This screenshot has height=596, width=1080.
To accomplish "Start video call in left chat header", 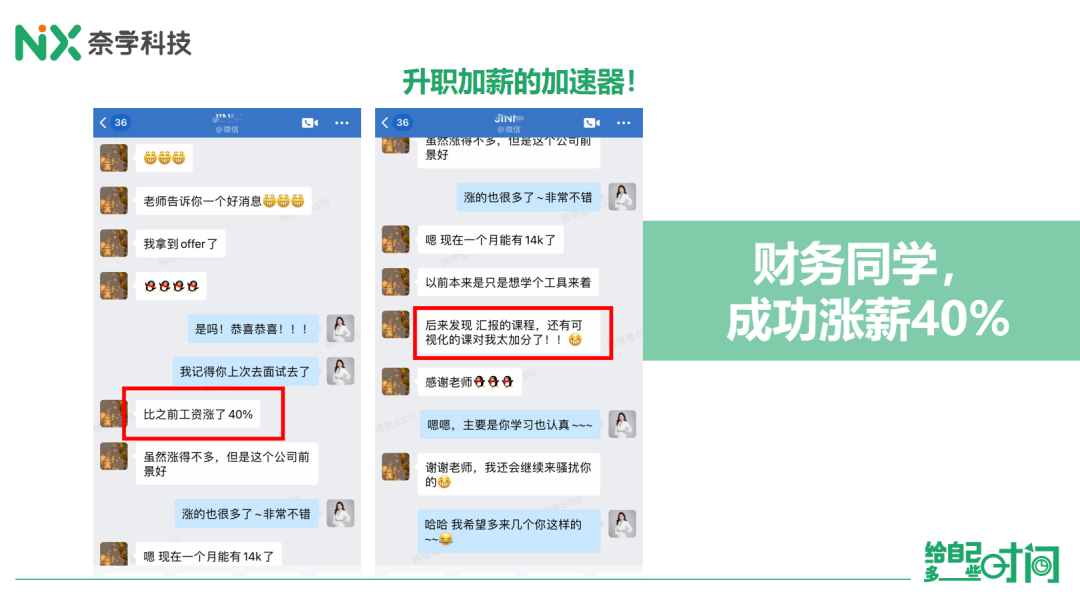I will (x=310, y=123).
